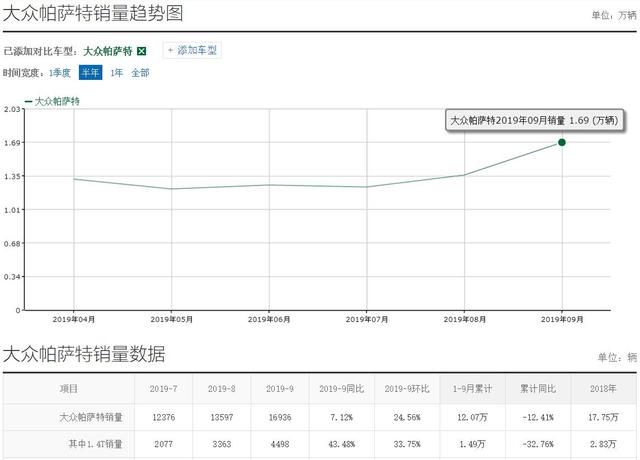Click the y-axis value 0.68
This screenshot has height=460, width=640.
(12, 243)
